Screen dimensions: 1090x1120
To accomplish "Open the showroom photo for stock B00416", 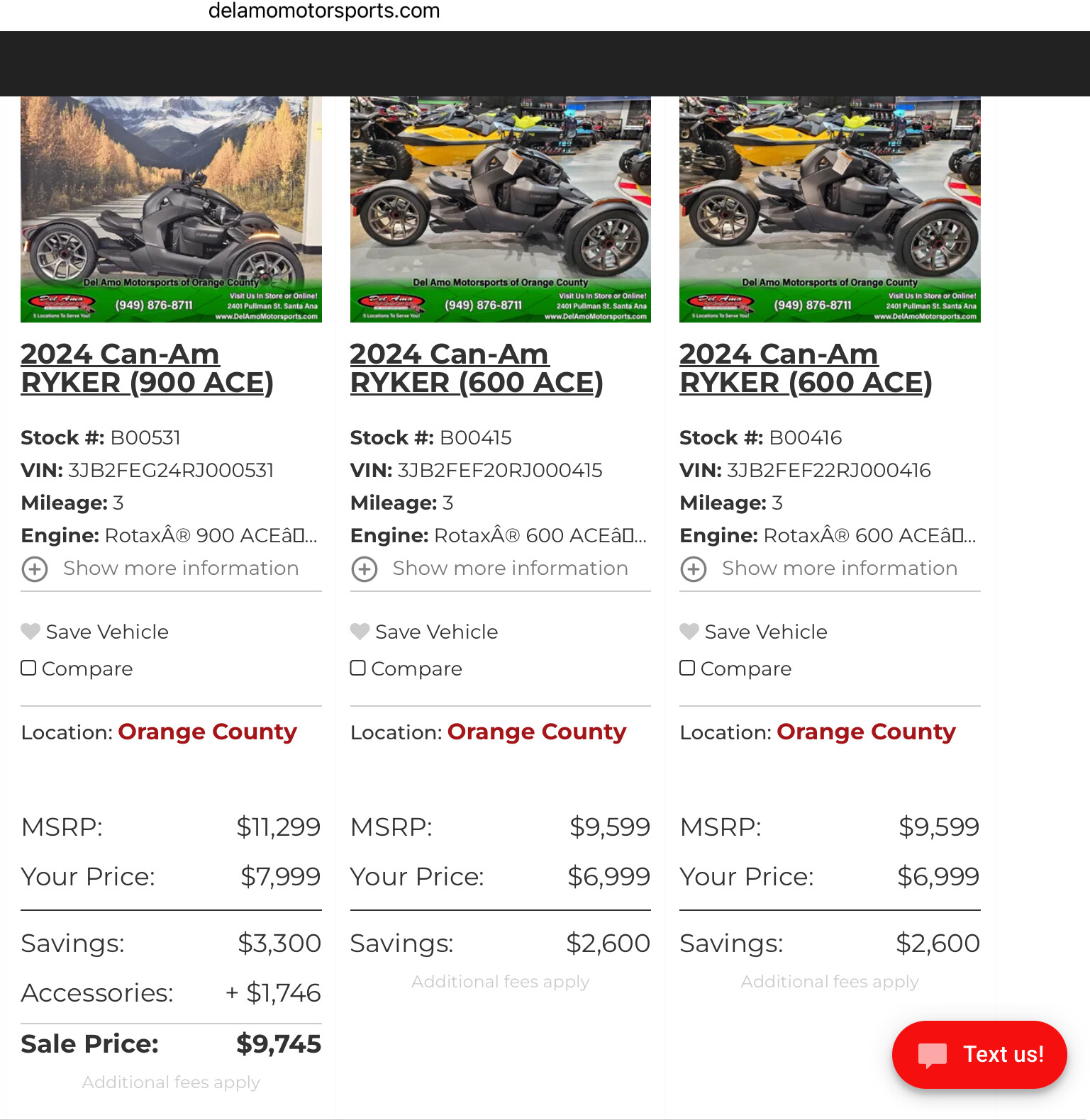I will pyautogui.click(x=830, y=209).
